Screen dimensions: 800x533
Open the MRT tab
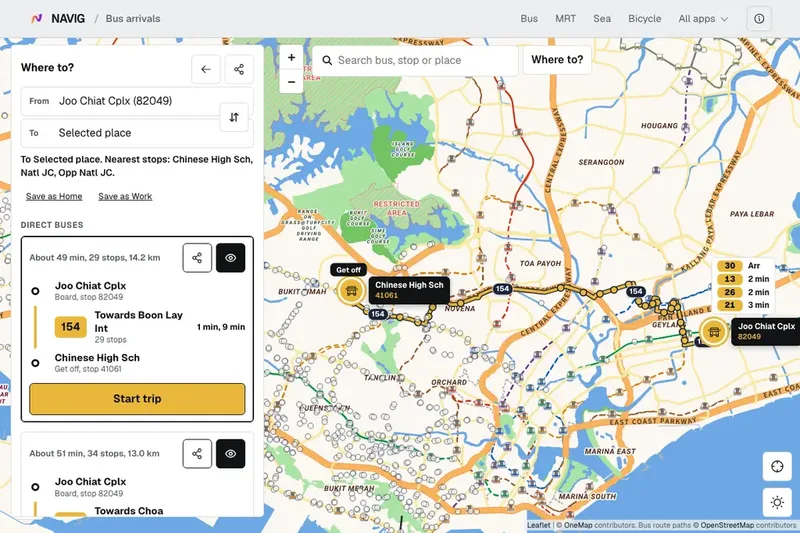[x=565, y=19]
